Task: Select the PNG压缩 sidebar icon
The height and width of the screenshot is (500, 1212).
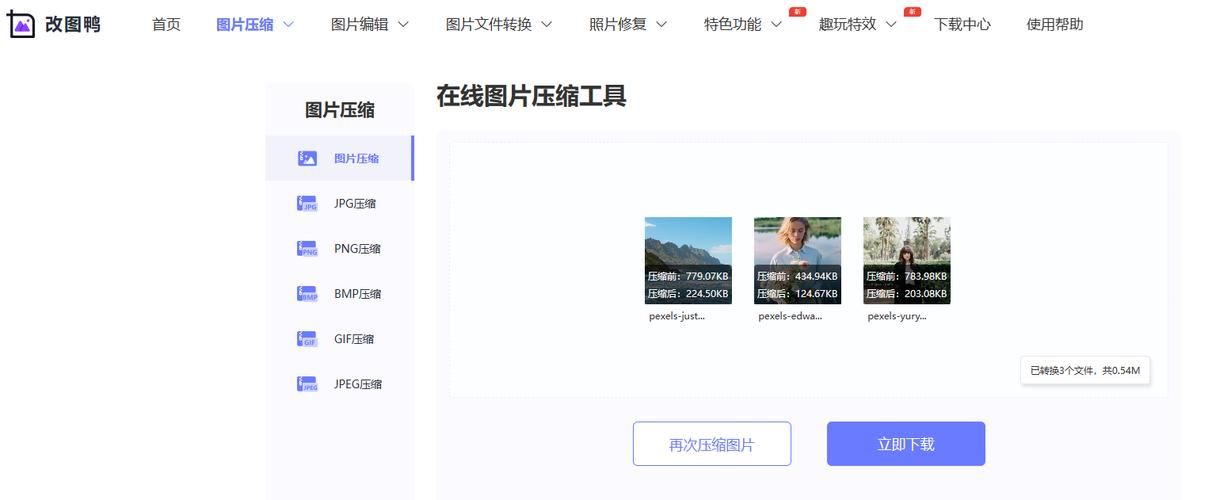Action: pyautogui.click(x=307, y=248)
